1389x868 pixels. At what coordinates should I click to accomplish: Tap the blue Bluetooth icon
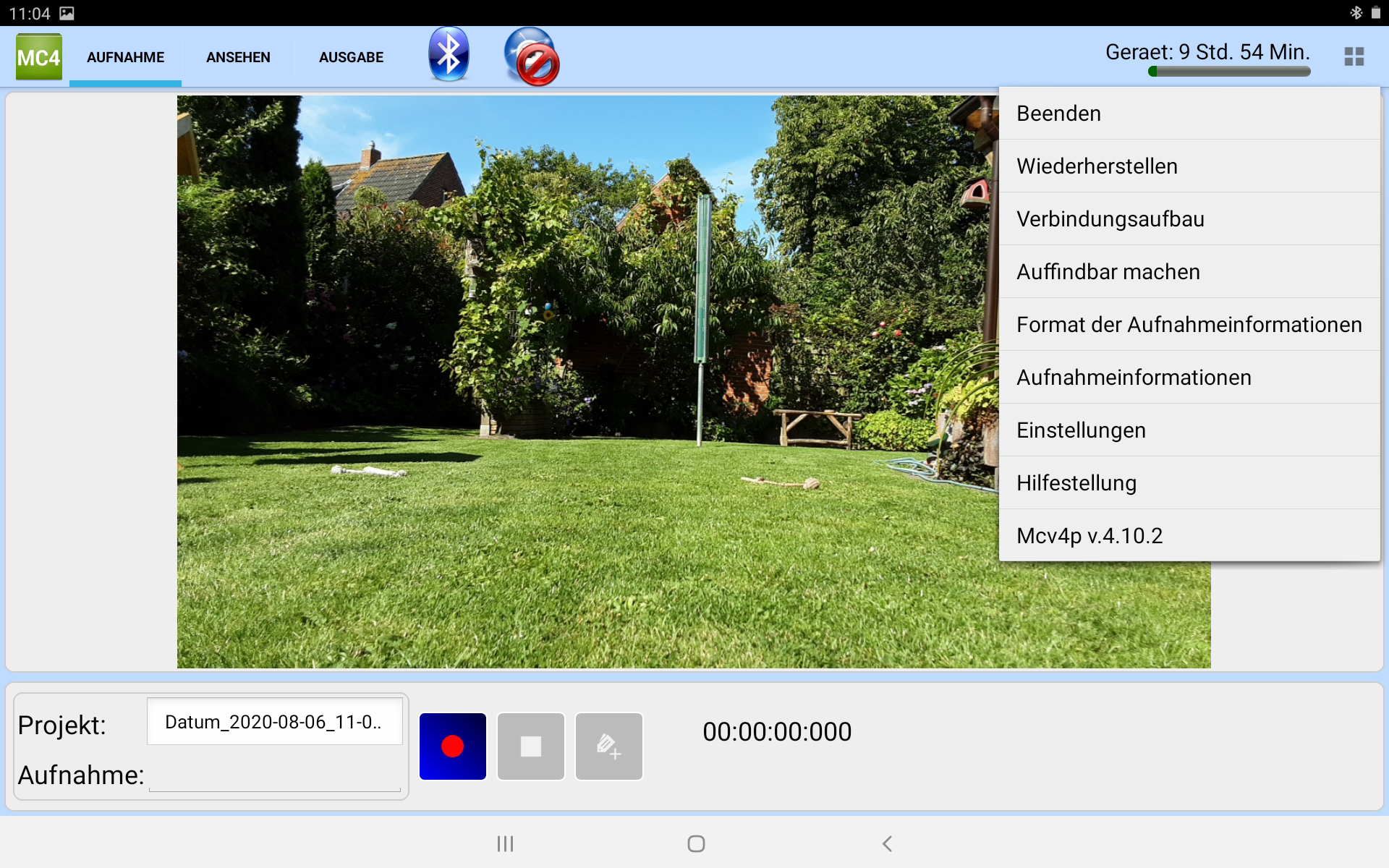pos(449,54)
